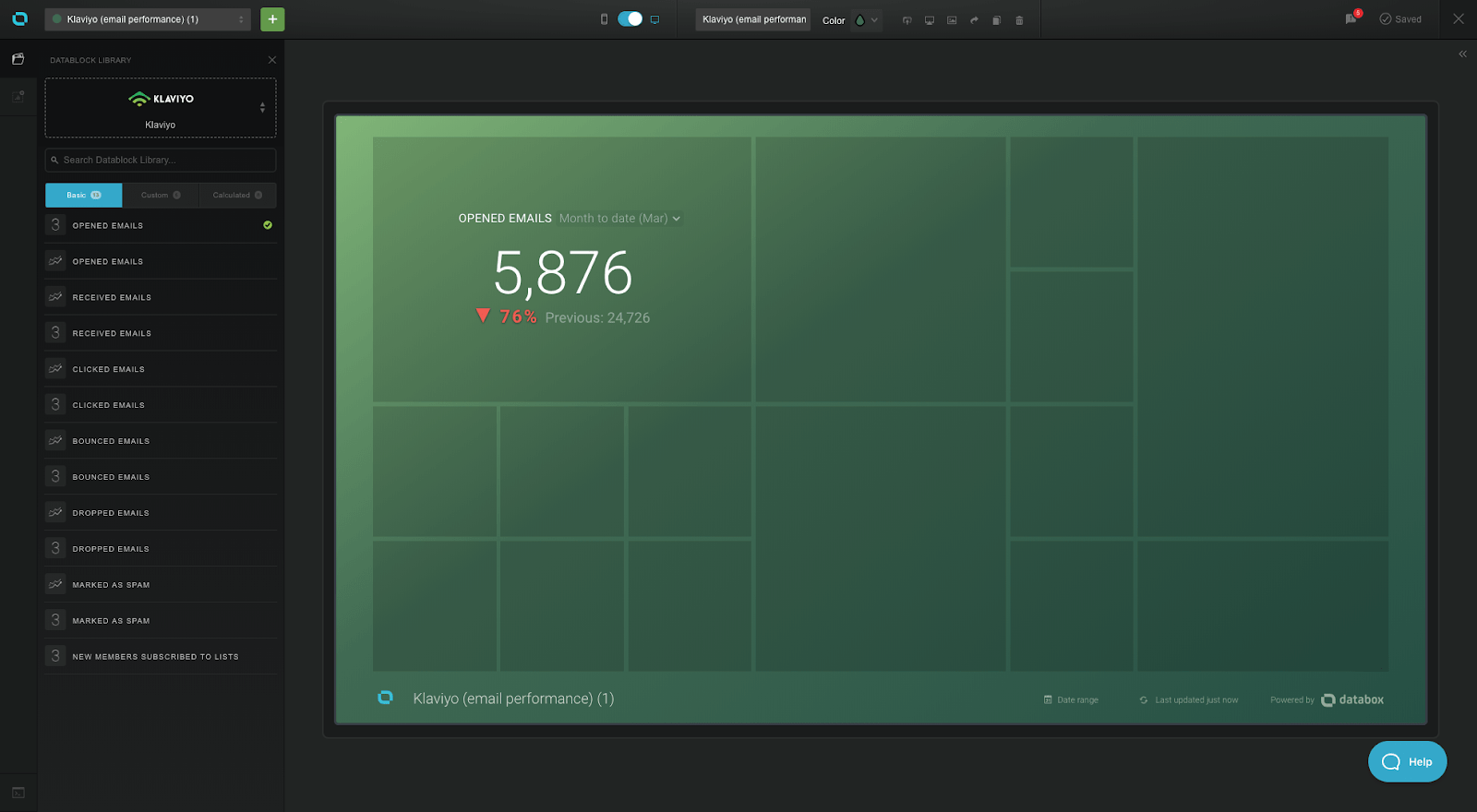Open the Datablock Library folder icon
The height and width of the screenshot is (812, 1477).
[x=18, y=59]
